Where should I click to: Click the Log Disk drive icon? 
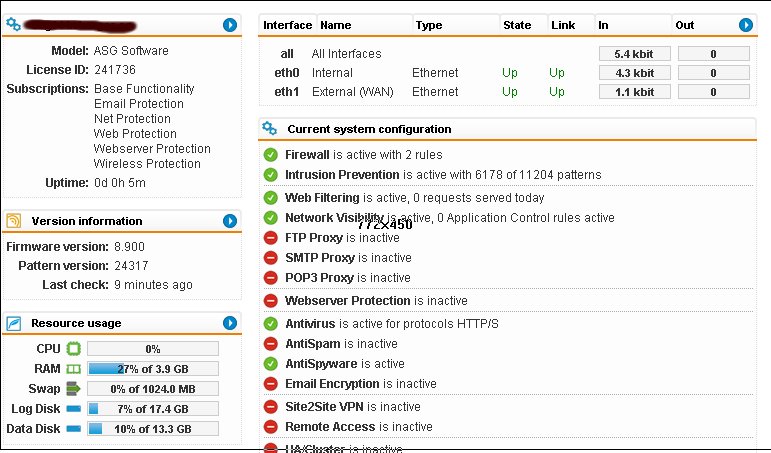click(x=73, y=409)
